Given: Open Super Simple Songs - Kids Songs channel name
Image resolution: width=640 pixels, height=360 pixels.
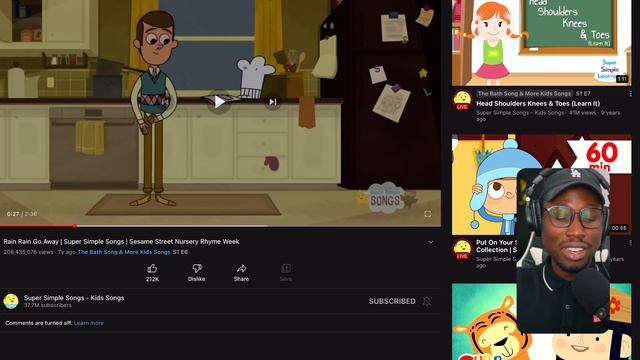Looking at the screenshot, I should [x=74, y=298].
